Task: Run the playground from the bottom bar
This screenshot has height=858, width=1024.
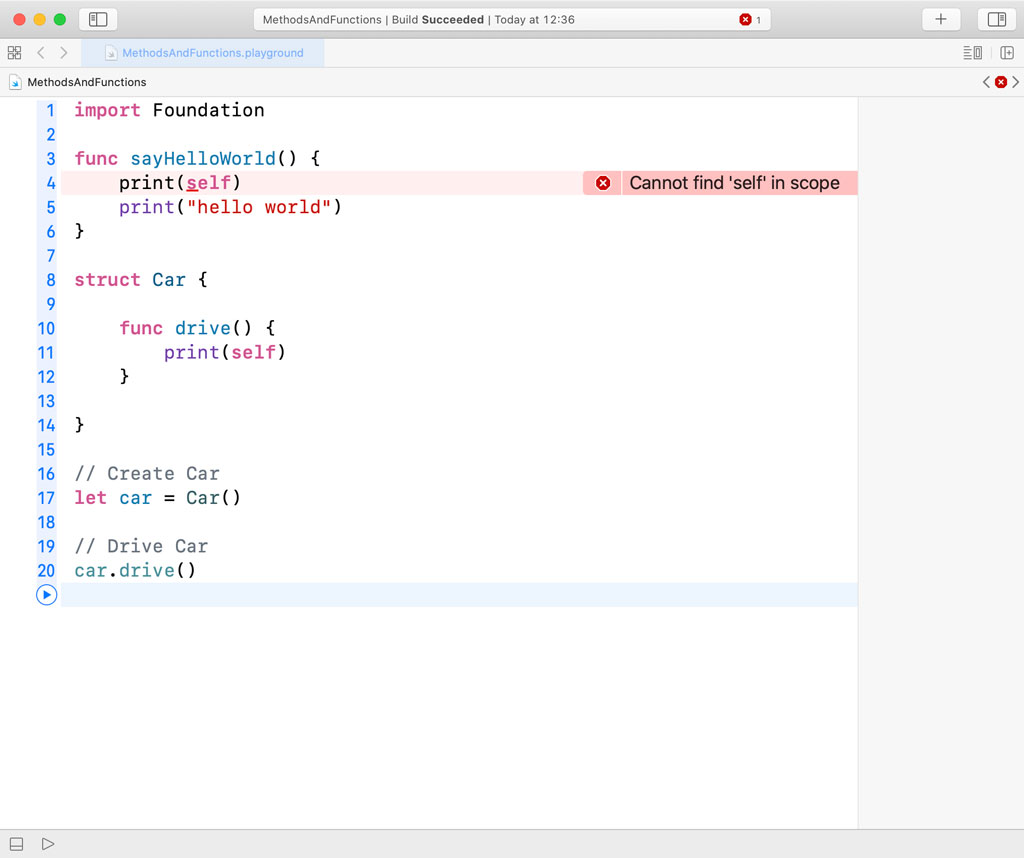Action: click(x=46, y=843)
